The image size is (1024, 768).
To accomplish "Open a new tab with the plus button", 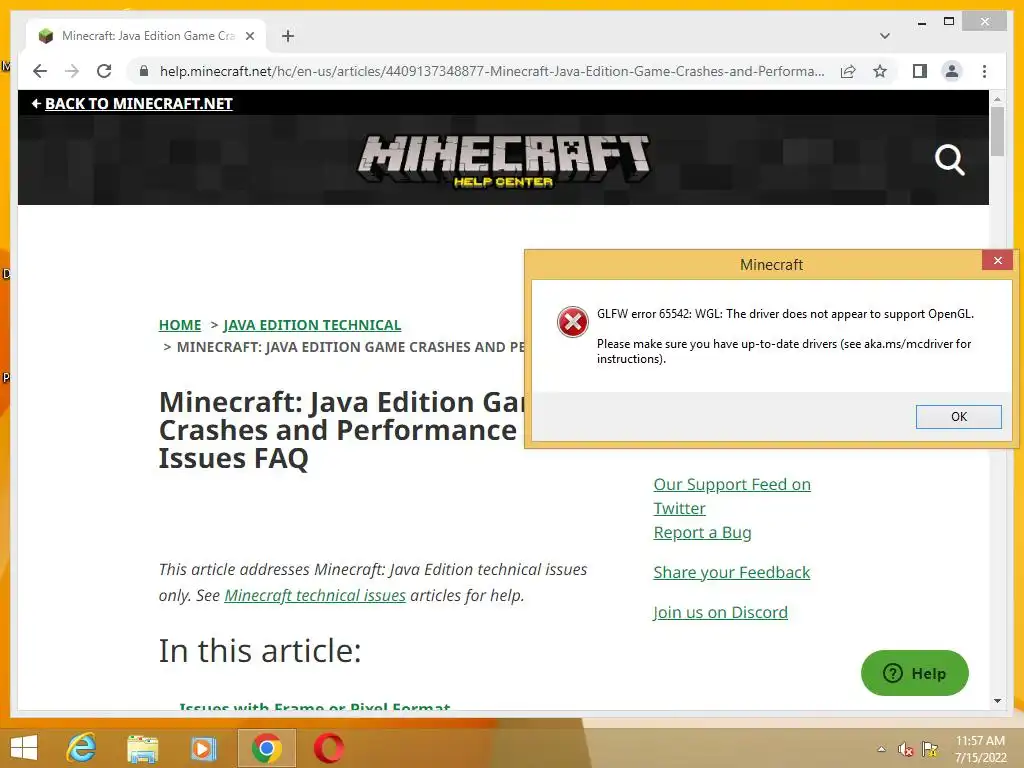I will pos(288,36).
